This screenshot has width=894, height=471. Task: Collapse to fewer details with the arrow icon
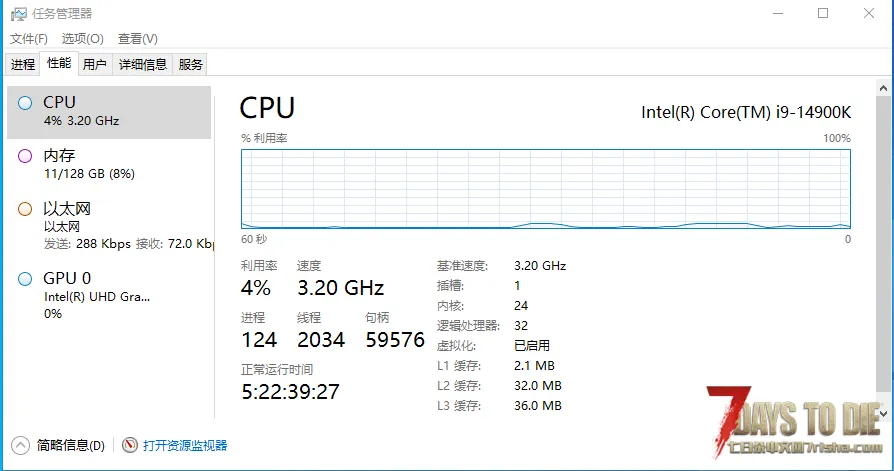(x=20, y=445)
